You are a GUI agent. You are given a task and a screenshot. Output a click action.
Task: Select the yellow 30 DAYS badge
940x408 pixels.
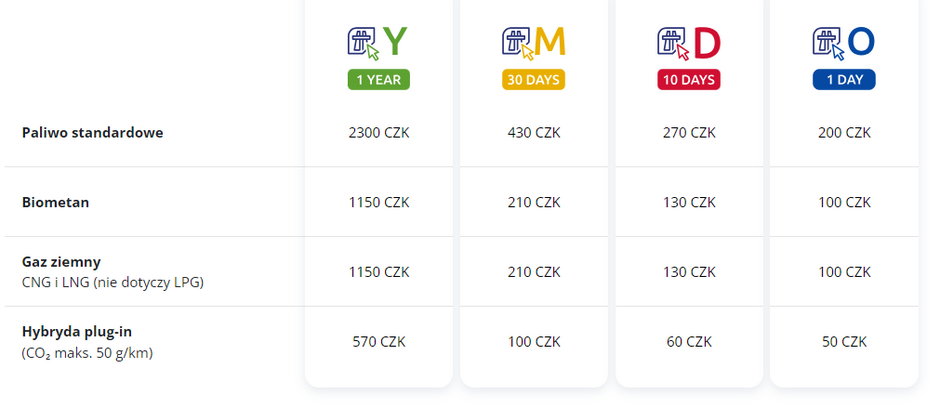click(534, 80)
